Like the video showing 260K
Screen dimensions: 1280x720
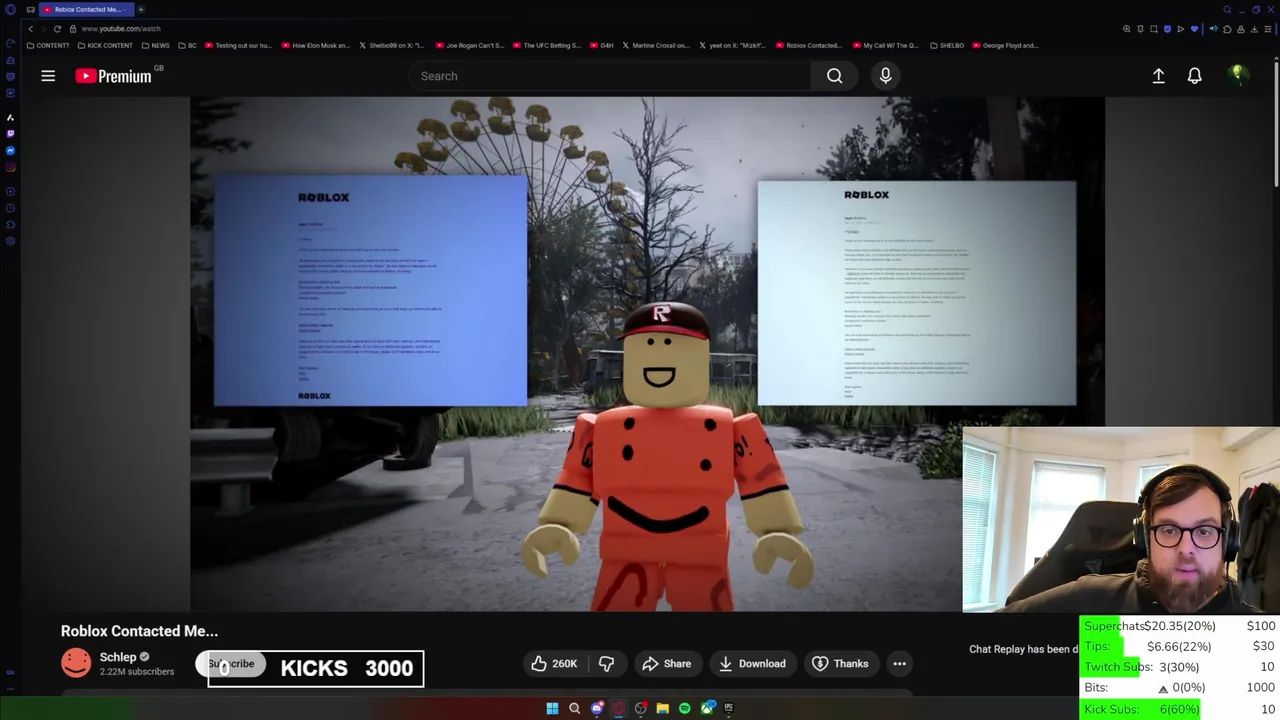(x=554, y=664)
